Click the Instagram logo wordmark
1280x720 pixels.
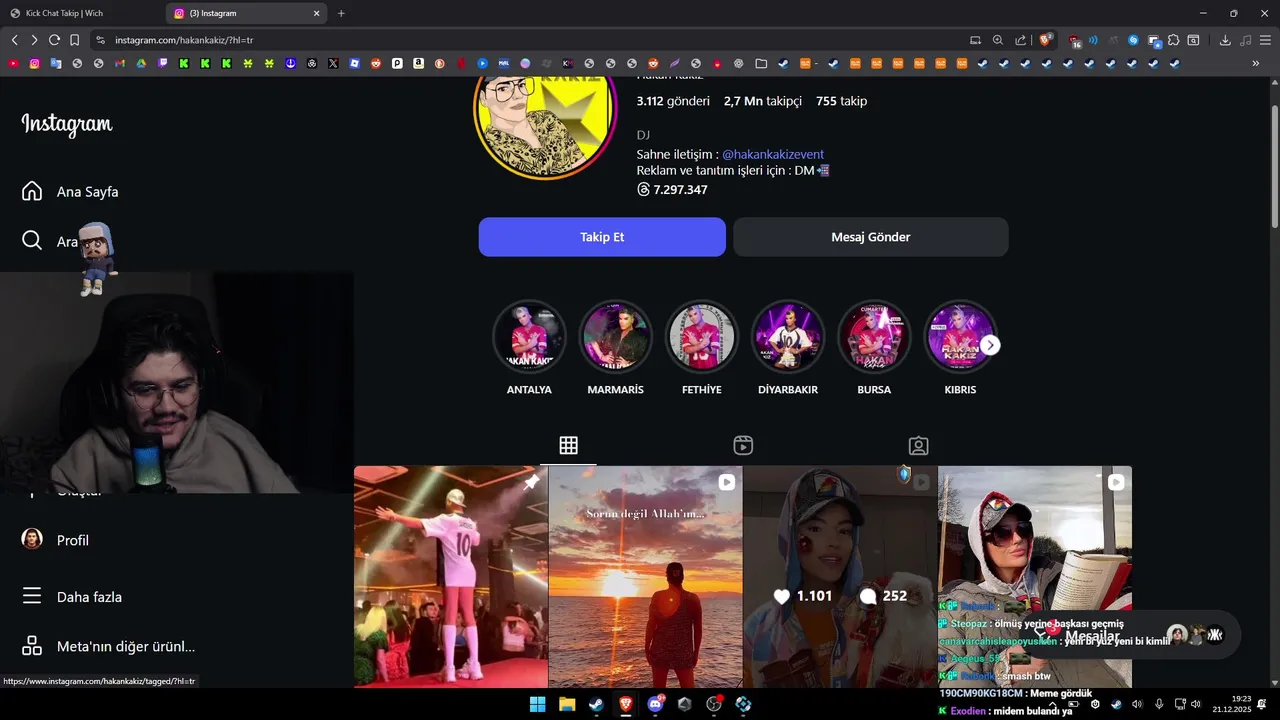point(67,124)
